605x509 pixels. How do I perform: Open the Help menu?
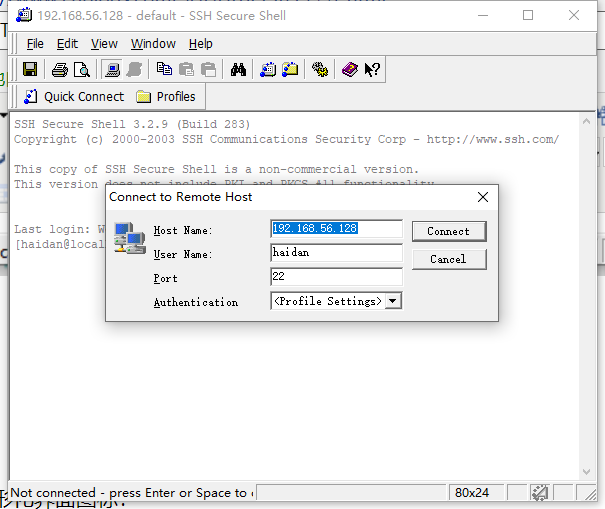201,44
